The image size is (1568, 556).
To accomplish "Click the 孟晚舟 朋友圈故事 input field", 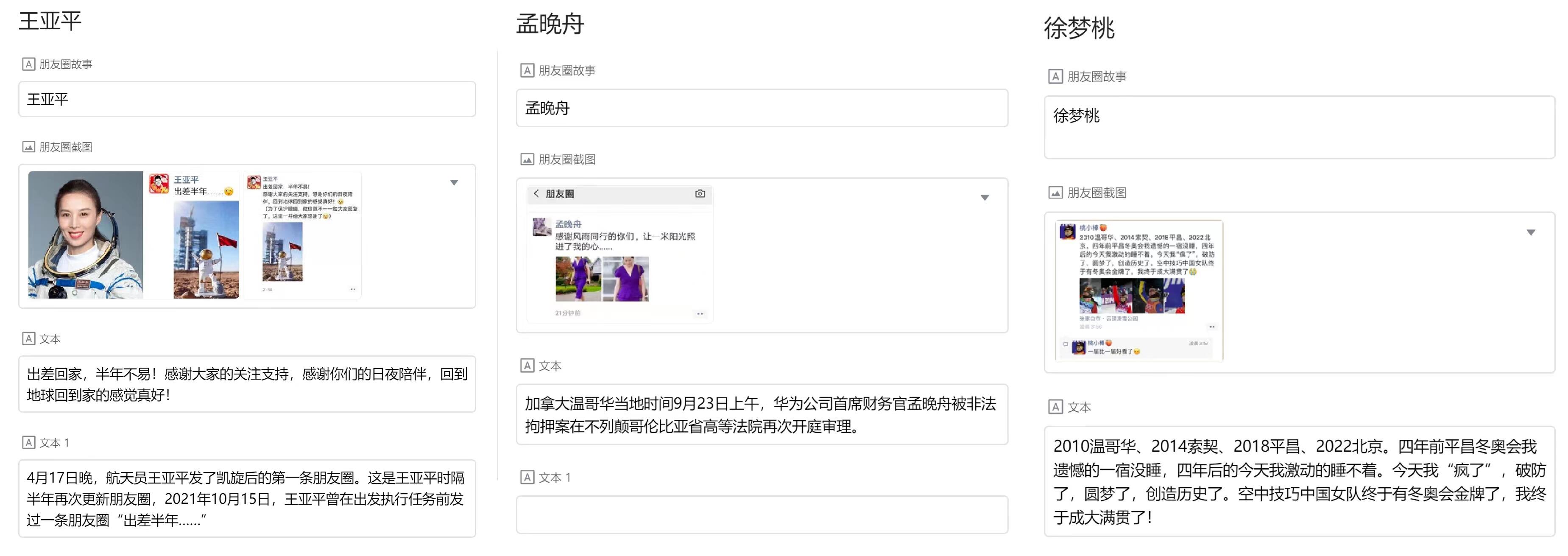I will pos(762,109).
